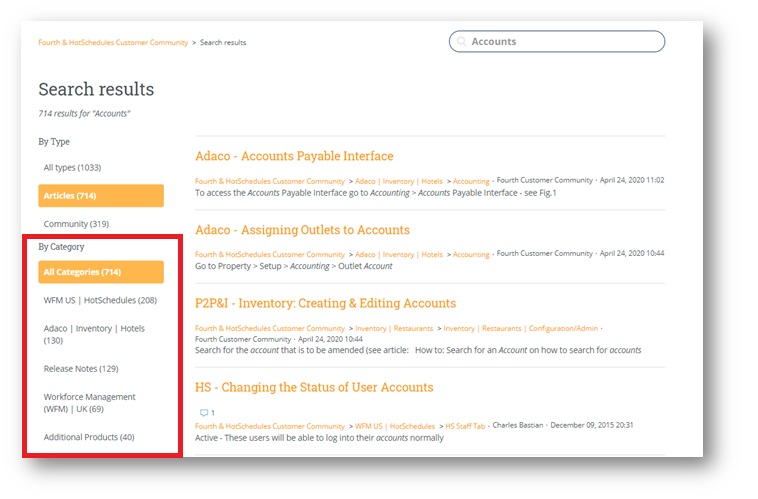Click Adaco | Inventory | Hotels breadcrumb under Accounts Payable result
This screenshot has width=758, height=499.
coord(399,181)
